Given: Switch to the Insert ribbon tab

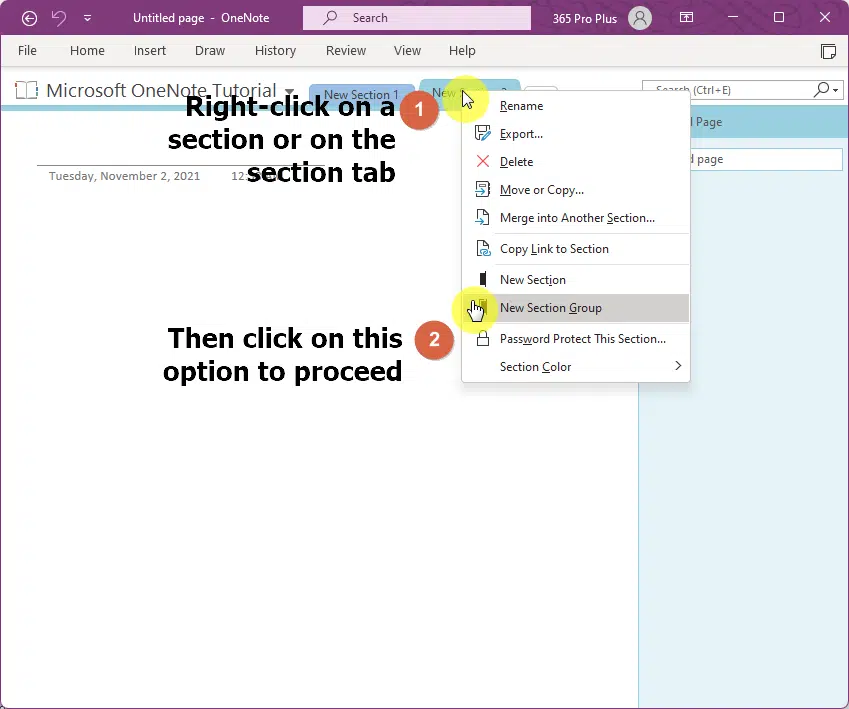Looking at the screenshot, I should pyautogui.click(x=149, y=50).
